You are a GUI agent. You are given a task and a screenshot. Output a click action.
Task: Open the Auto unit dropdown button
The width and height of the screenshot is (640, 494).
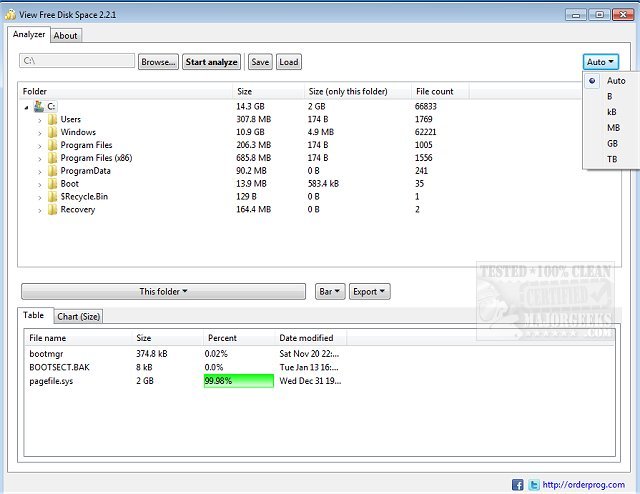[600, 62]
